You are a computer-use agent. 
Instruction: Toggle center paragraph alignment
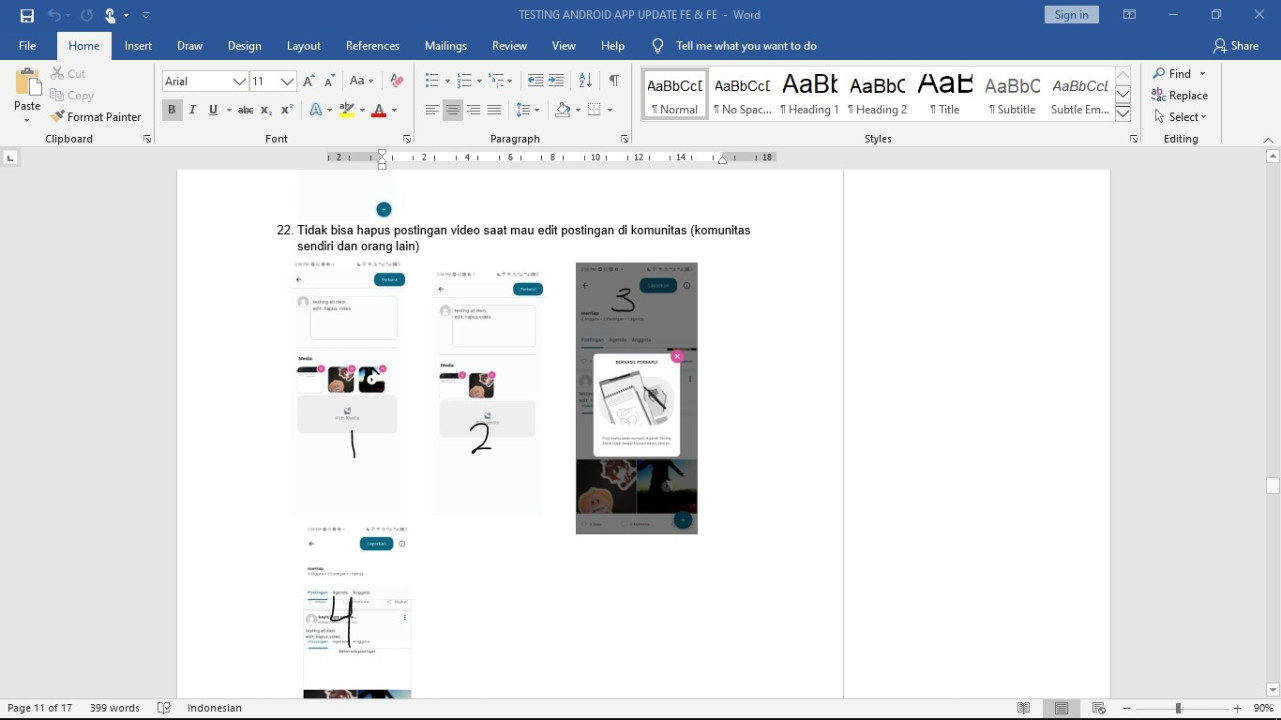tap(453, 110)
